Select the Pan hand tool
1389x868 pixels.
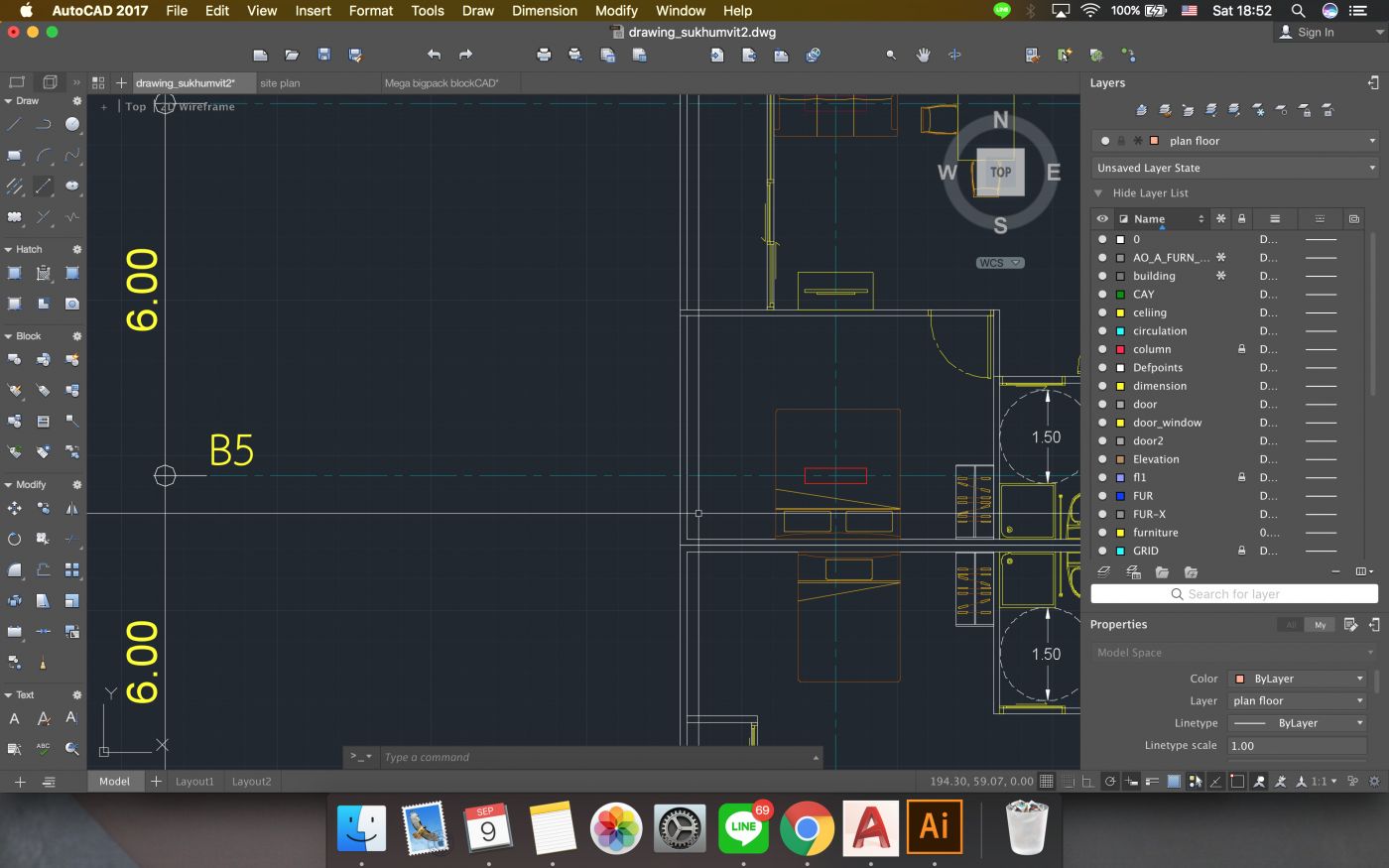[923, 55]
